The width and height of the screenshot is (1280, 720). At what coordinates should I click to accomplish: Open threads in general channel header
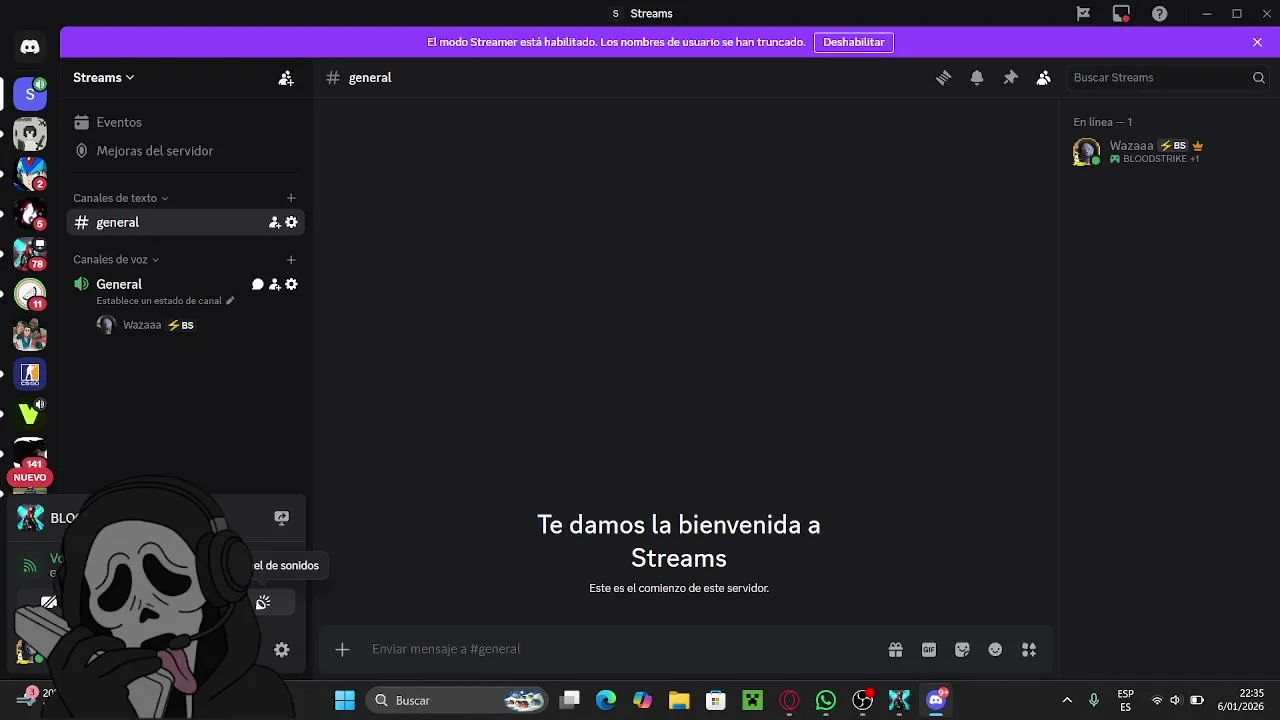pos(943,78)
